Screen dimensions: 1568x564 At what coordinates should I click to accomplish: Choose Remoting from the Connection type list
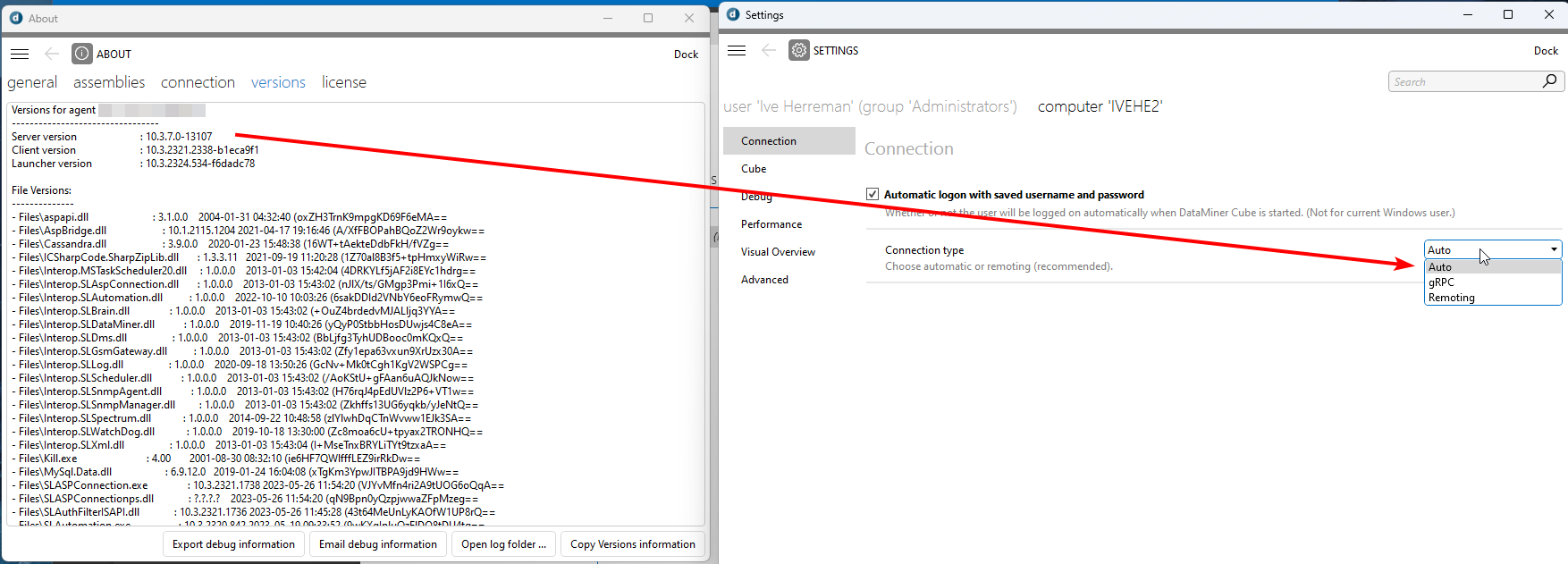[1493, 298]
